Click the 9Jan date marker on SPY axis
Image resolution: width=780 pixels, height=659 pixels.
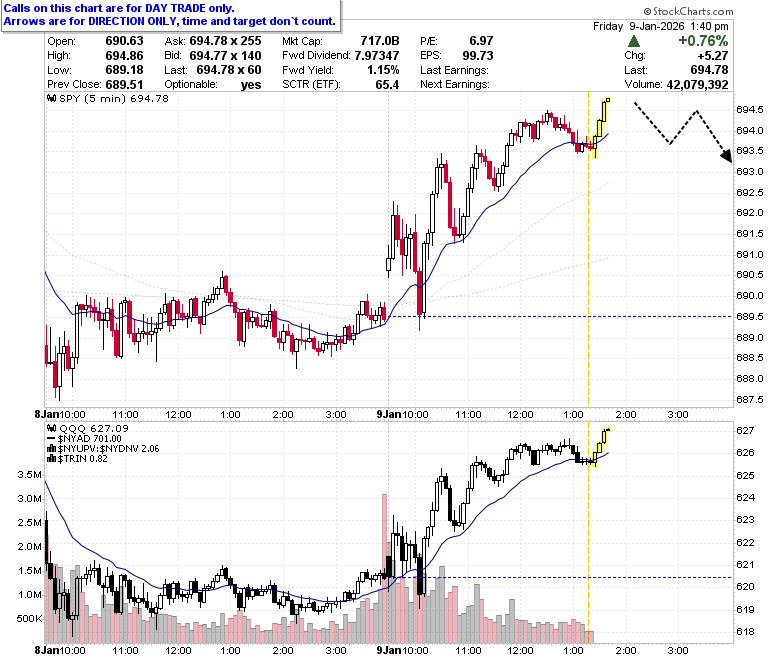click(388, 414)
